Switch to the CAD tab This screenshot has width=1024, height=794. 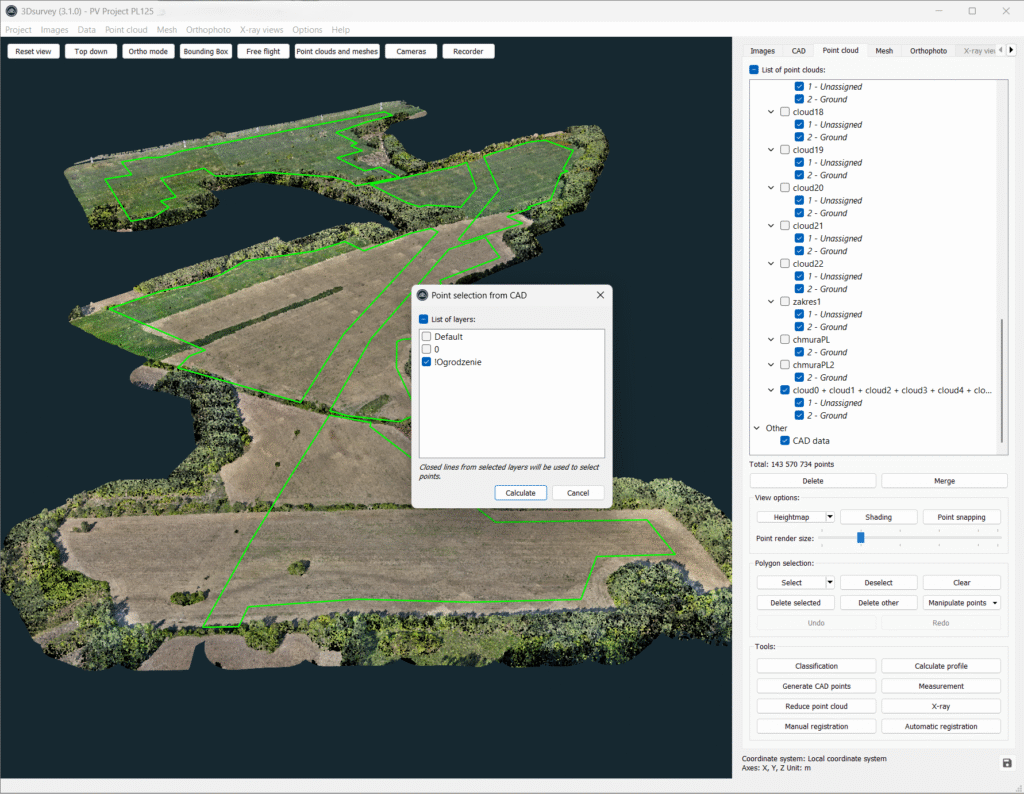798,50
